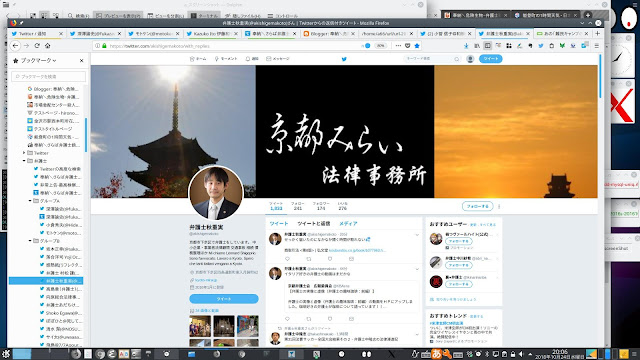Screen dimensions: 640x360
Task: Select the ツイート profile tab
Action: coord(279,224)
